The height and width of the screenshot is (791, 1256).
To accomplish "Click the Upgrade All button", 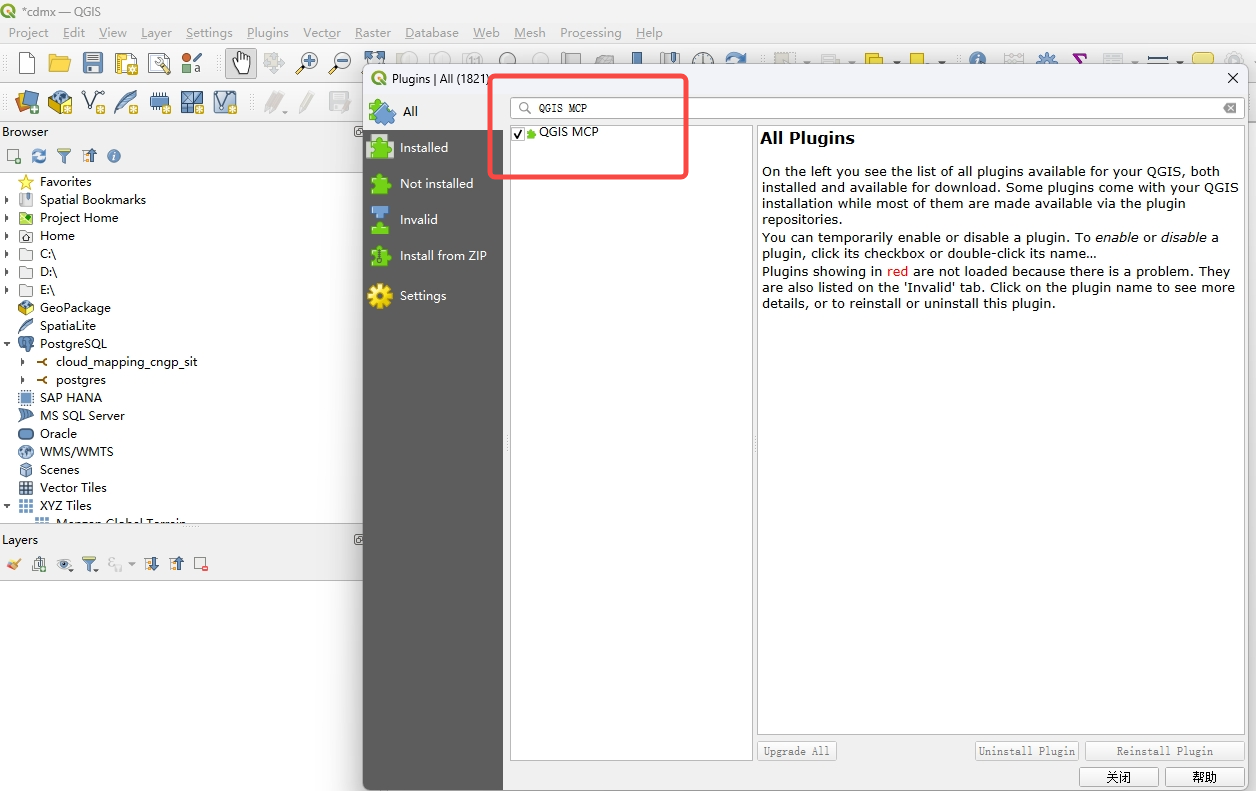I will (796, 751).
